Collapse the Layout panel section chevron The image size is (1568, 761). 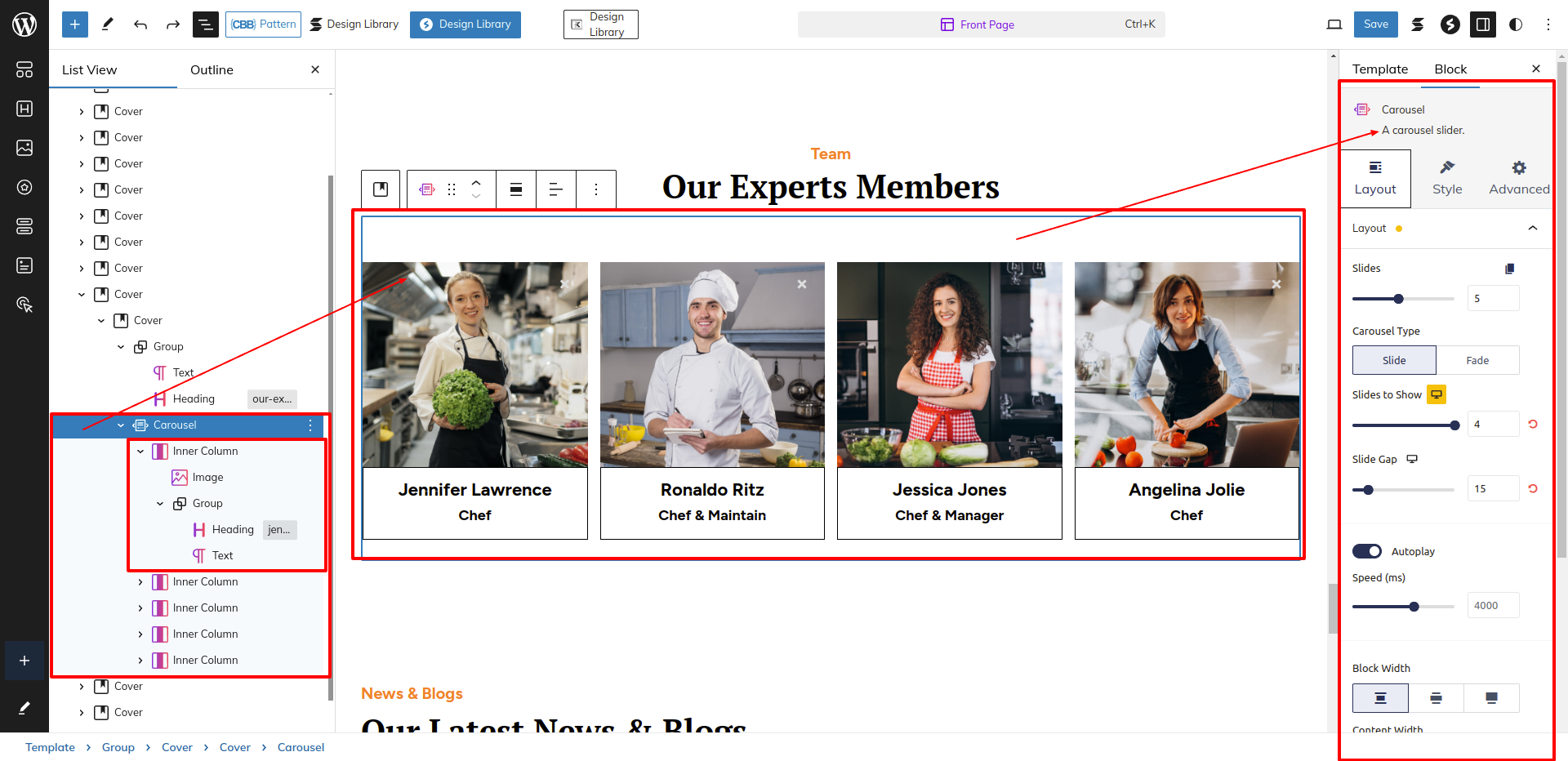coord(1532,229)
